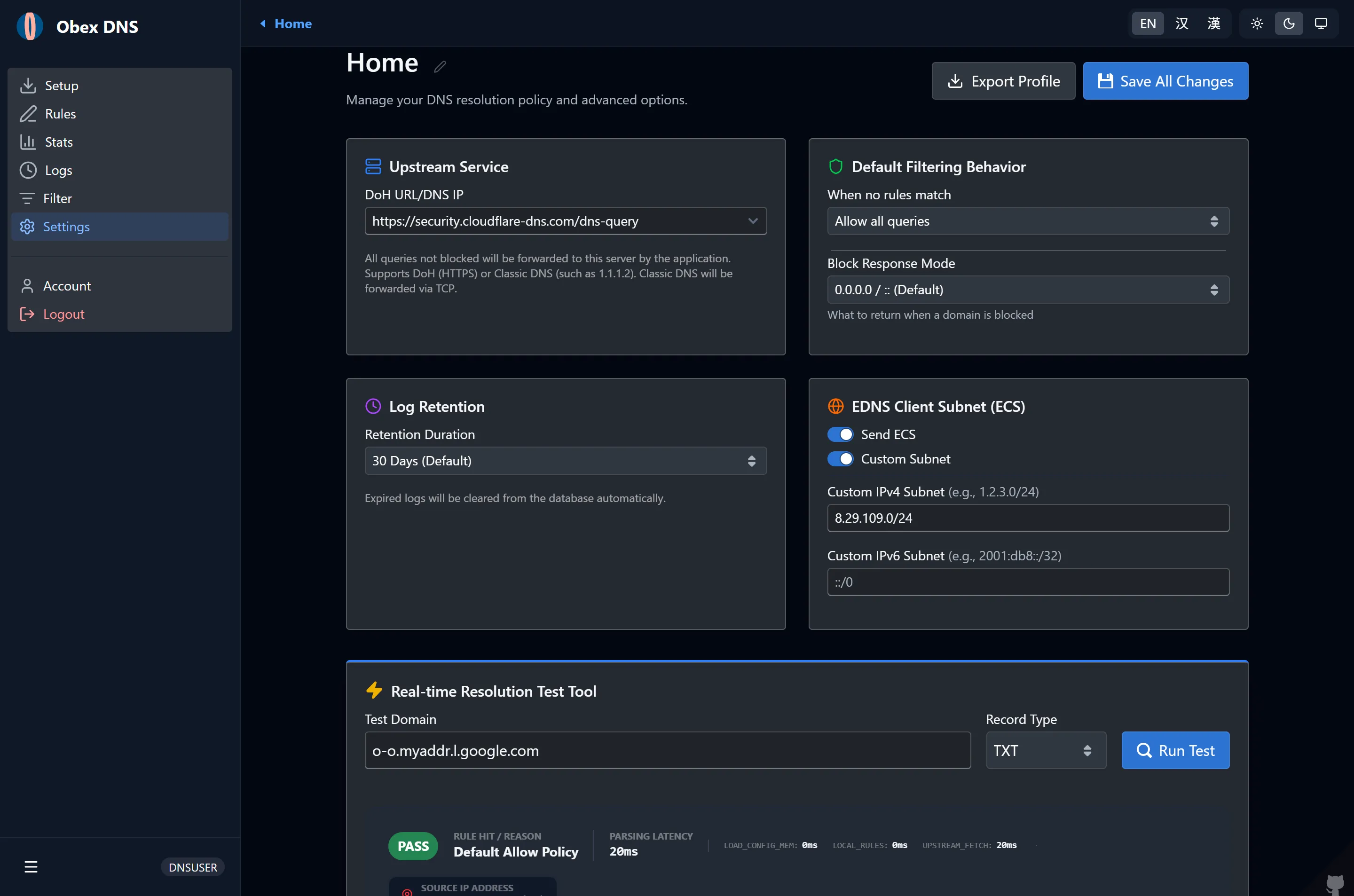This screenshot has height=896, width=1354.
Task: Click Logout in sidebar
Action: coord(120,314)
